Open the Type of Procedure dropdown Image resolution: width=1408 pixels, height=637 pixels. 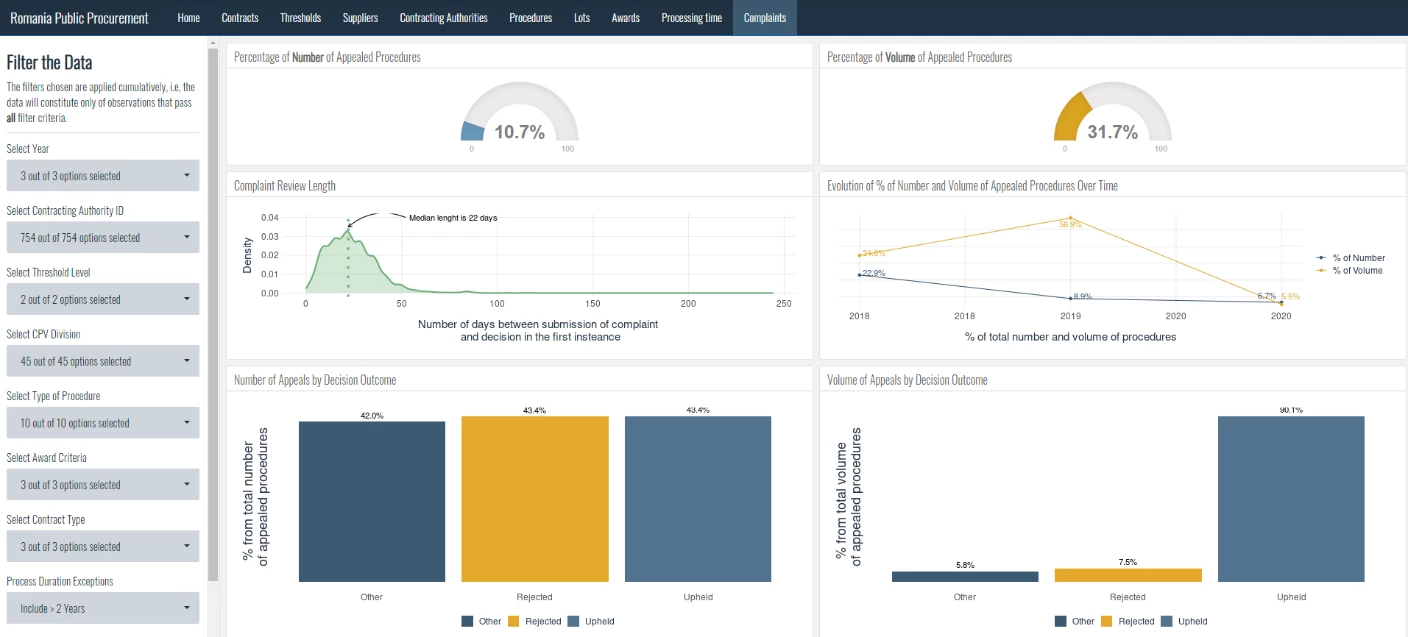click(103, 423)
